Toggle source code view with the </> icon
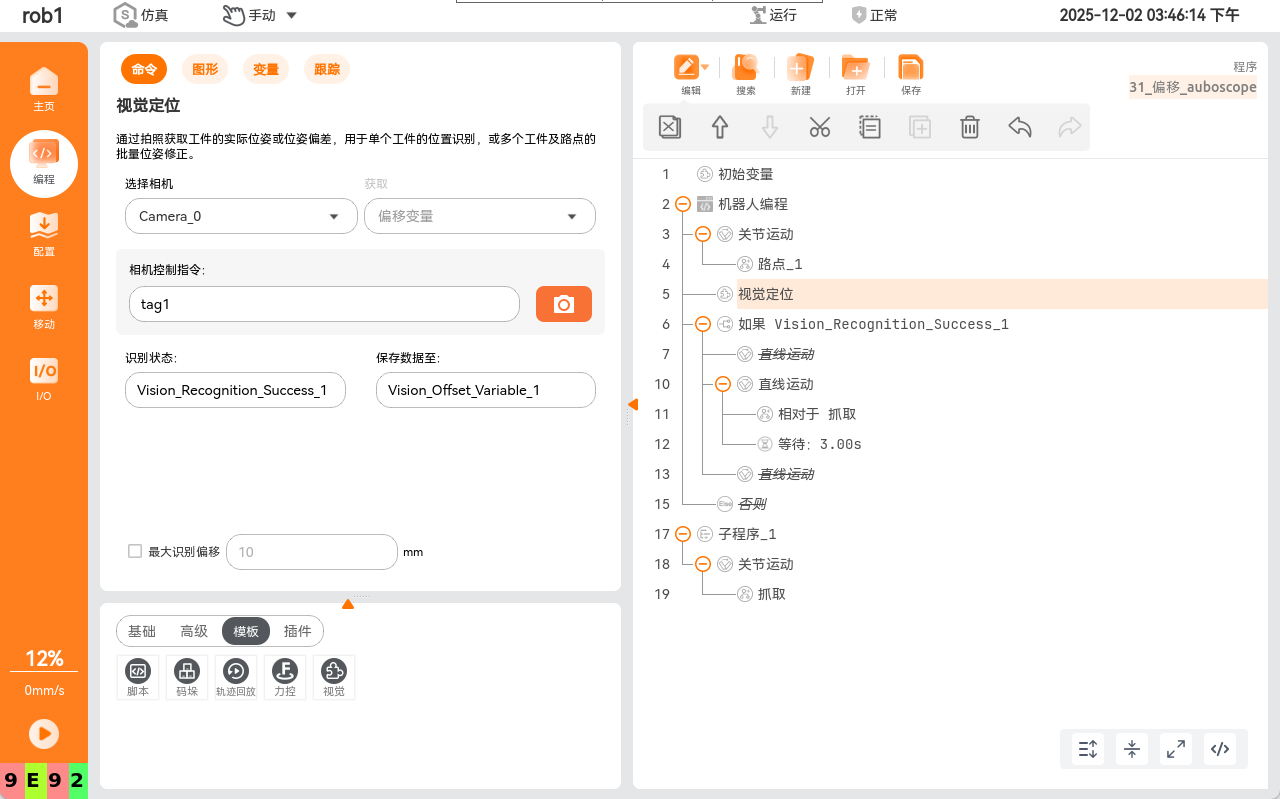This screenshot has width=1280, height=799. [x=1219, y=748]
